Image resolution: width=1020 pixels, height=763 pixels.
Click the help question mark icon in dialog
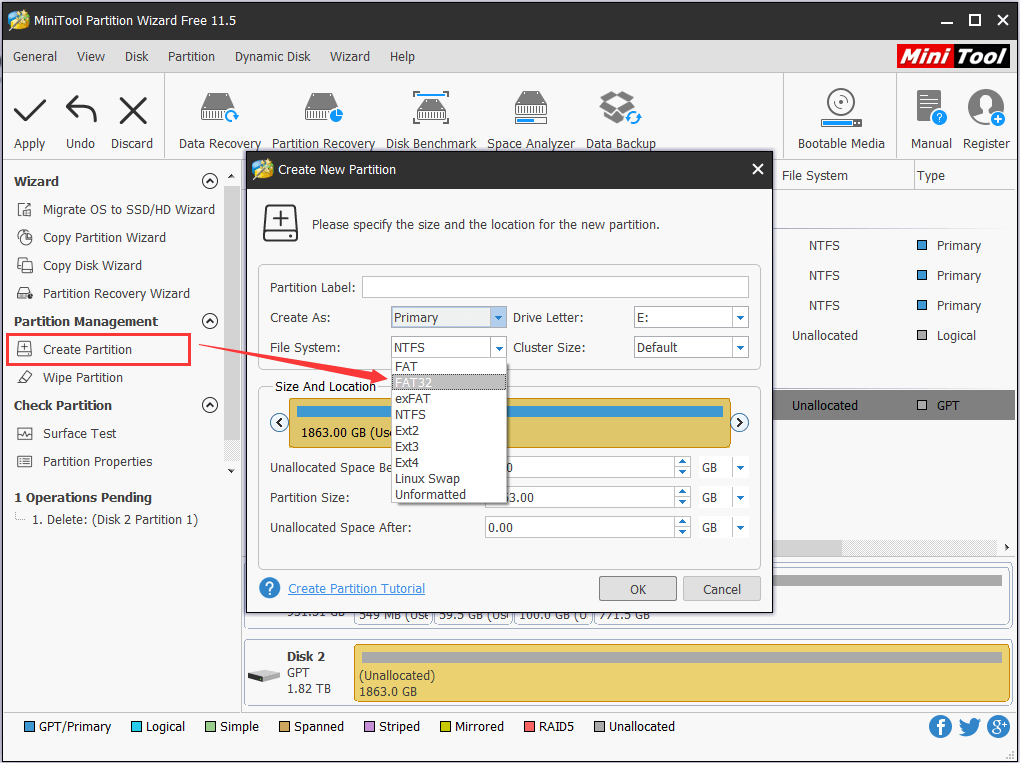[269, 588]
